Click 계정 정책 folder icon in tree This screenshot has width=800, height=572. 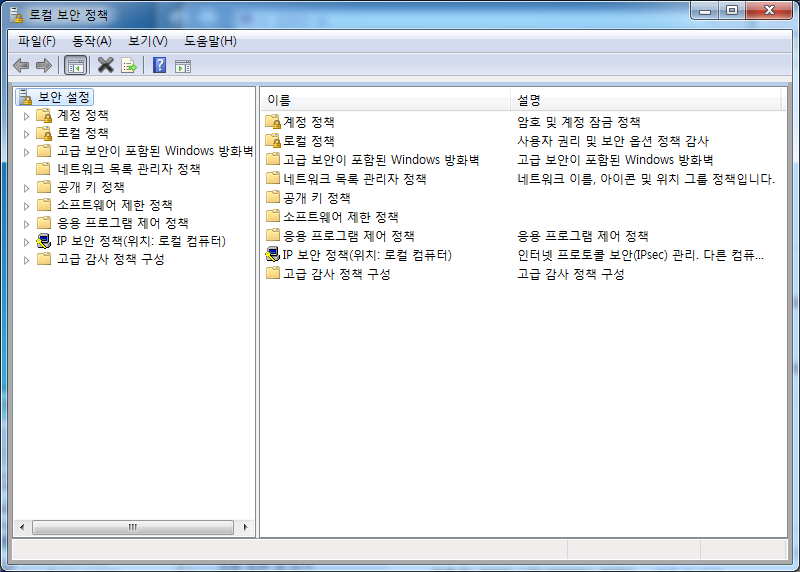point(44,115)
